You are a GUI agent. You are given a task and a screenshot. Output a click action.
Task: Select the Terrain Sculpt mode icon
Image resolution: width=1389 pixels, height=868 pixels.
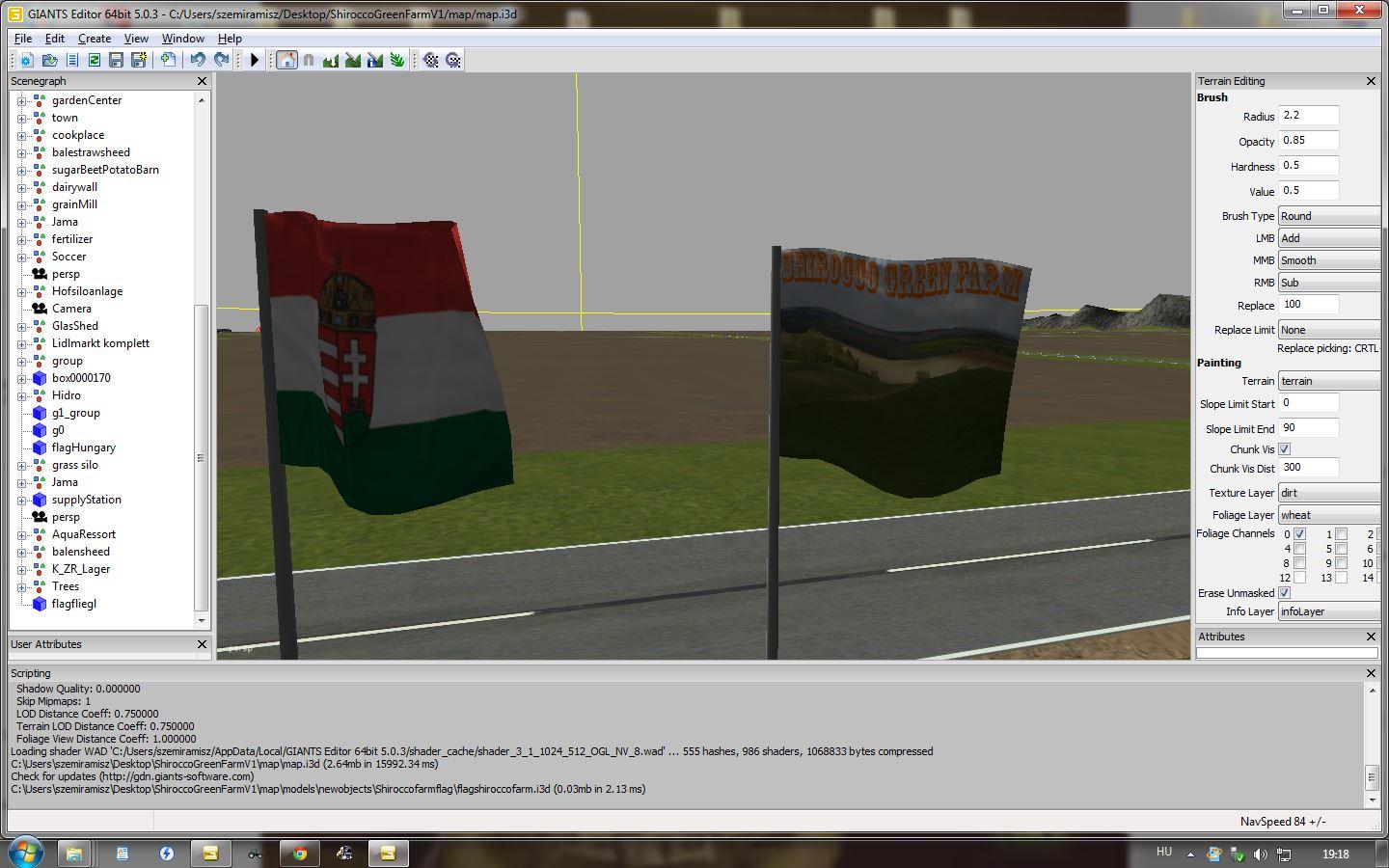pyautogui.click(x=331, y=60)
